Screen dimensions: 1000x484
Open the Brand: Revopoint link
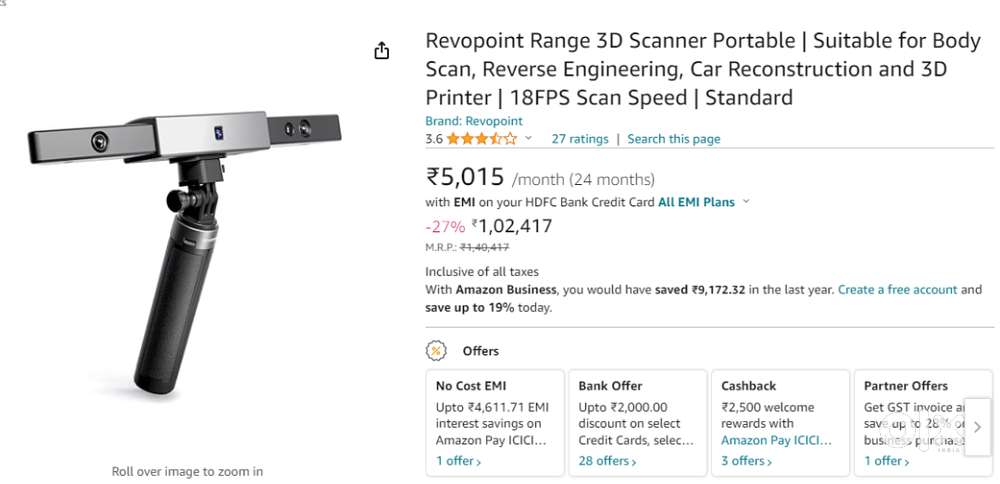473,121
